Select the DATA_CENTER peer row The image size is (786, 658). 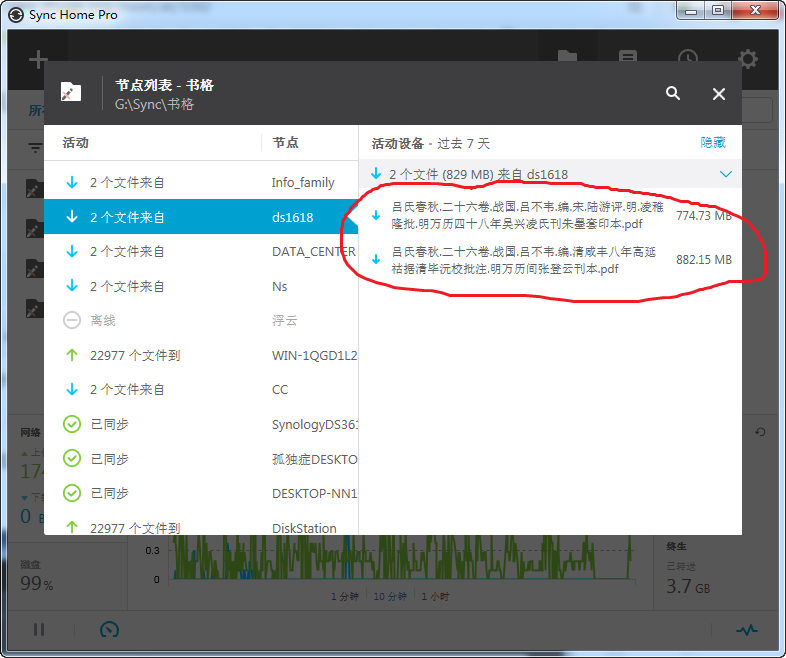click(200, 252)
